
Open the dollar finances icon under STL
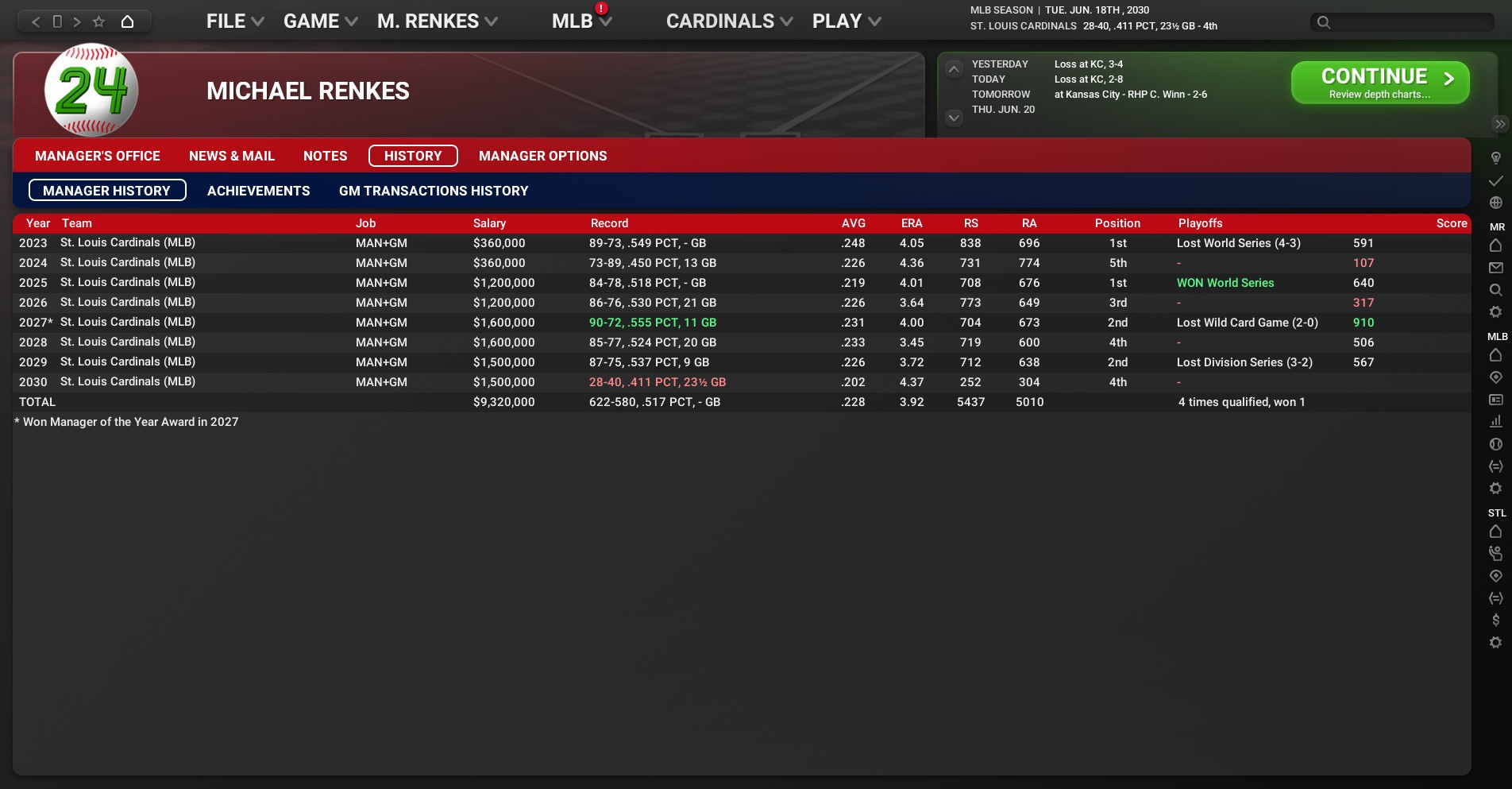coord(1496,621)
